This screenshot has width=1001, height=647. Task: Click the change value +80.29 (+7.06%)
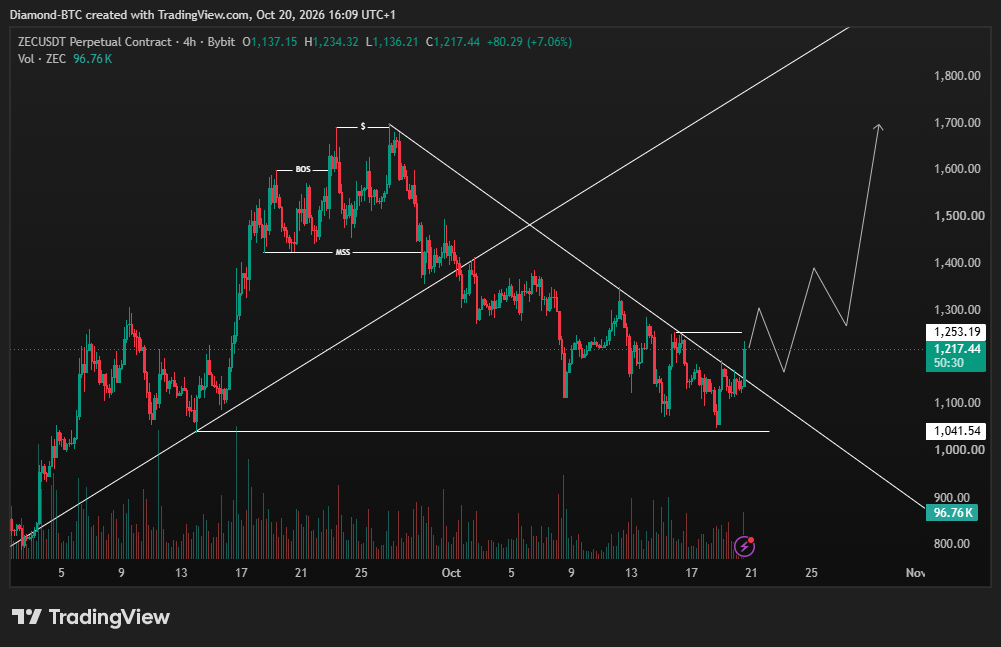coord(529,42)
